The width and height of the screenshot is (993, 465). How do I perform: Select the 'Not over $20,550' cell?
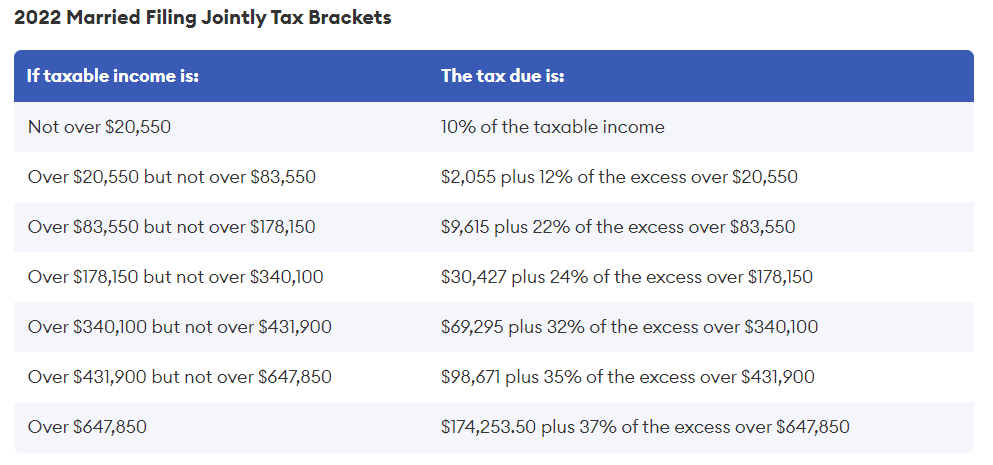[x=92, y=127]
